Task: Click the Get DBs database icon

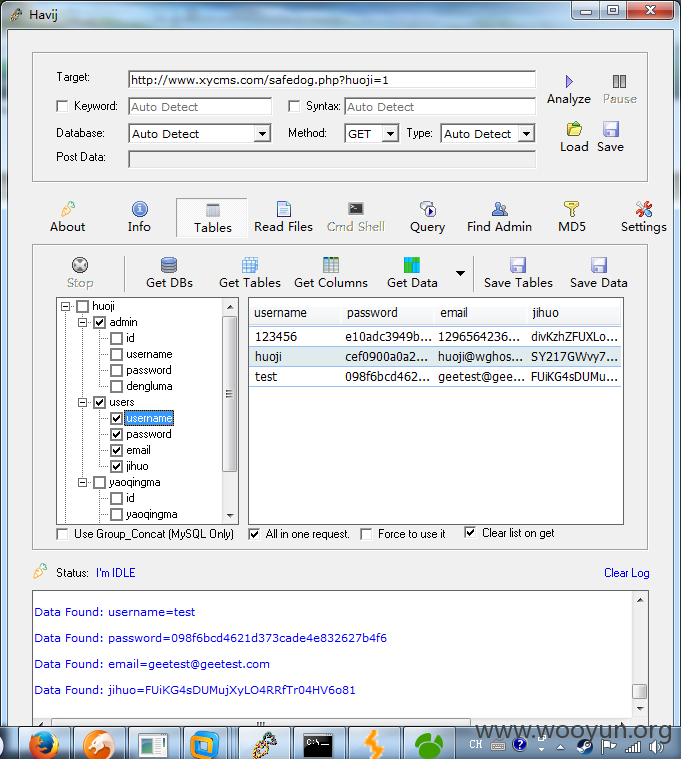Action: pyautogui.click(x=169, y=265)
